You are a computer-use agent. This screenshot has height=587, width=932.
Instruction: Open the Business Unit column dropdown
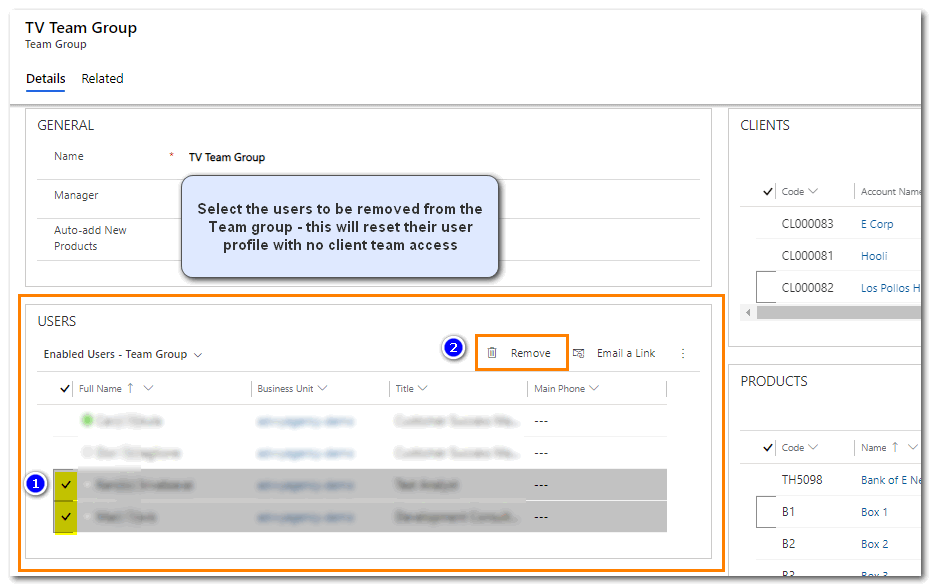[323, 388]
